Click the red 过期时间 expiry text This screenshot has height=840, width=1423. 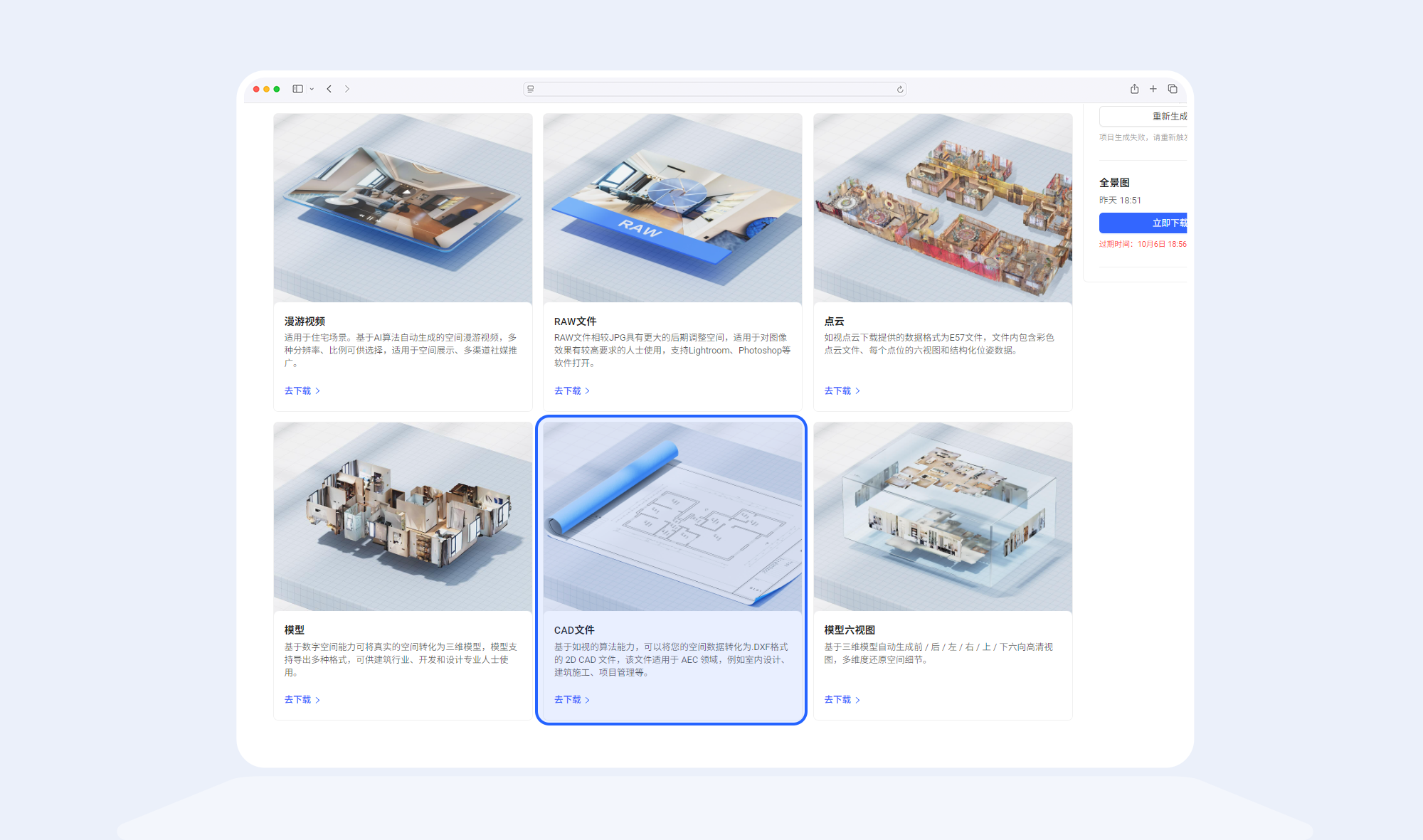1143,244
